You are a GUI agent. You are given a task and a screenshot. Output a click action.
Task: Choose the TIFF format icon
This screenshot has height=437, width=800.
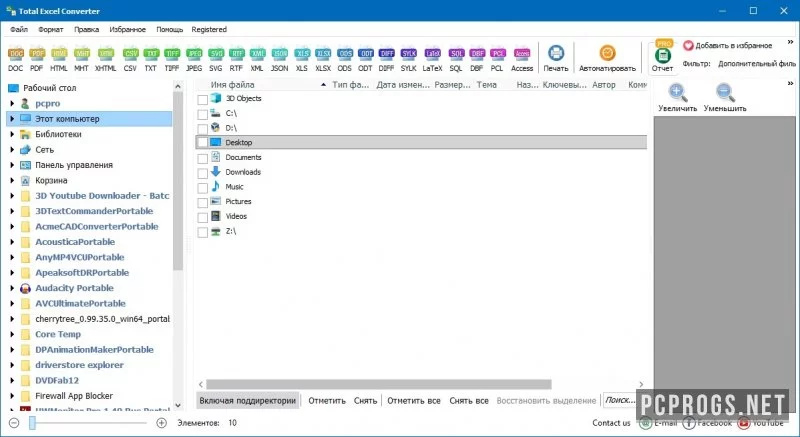172,54
